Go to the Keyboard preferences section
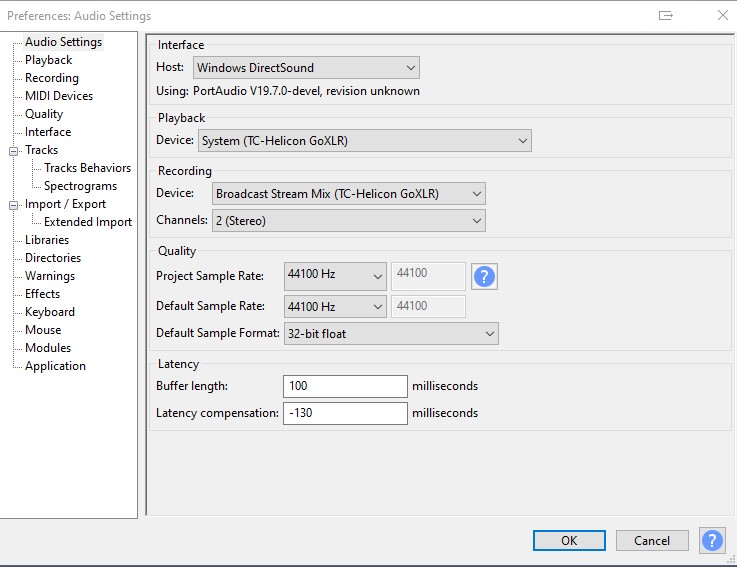This screenshot has height=567, width=737. point(50,312)
